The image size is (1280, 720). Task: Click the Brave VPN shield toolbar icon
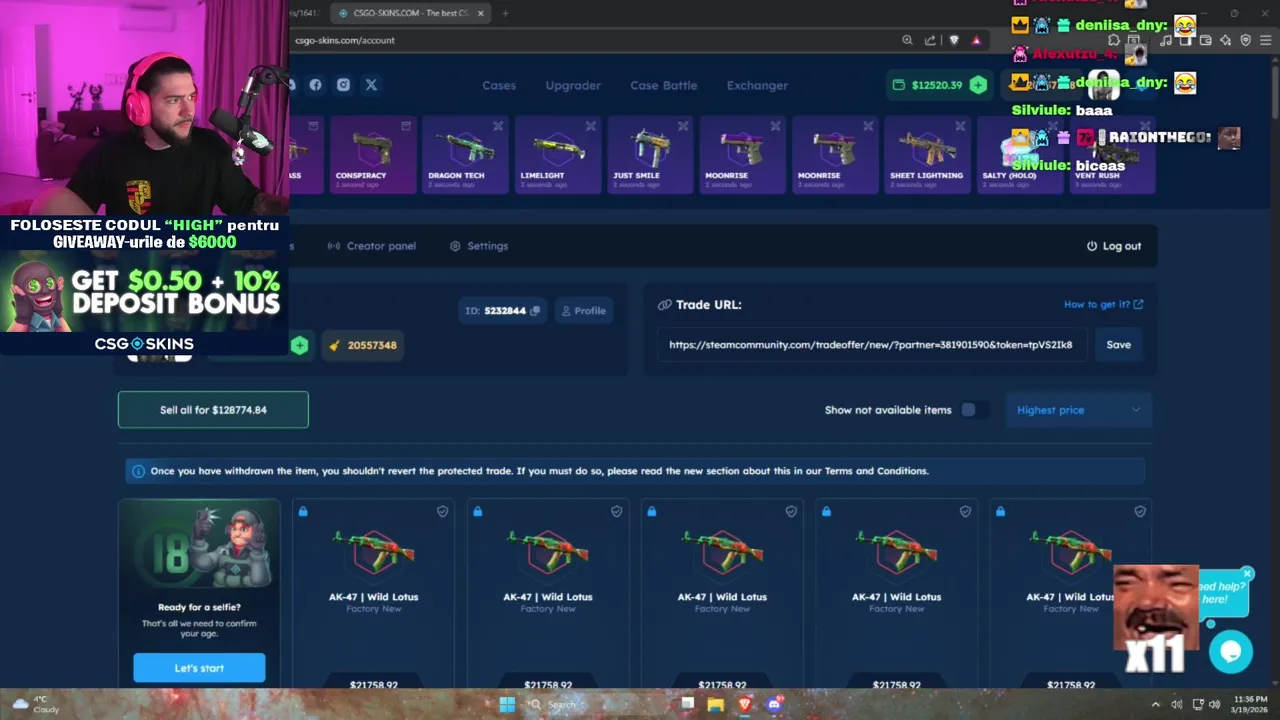1245,40
